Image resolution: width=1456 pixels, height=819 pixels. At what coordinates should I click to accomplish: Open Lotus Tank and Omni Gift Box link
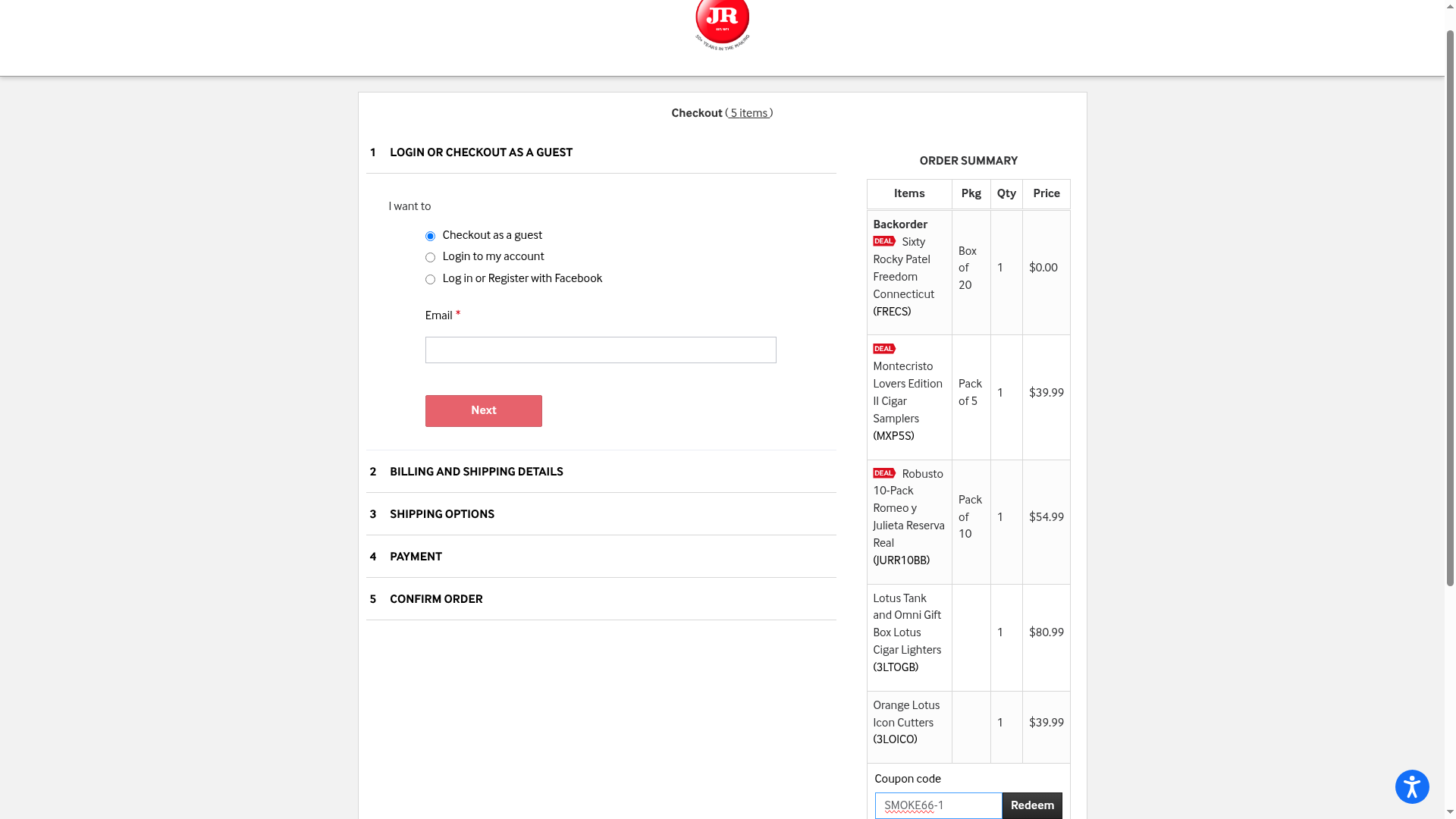pyautogui.click(x=906, y=624)
